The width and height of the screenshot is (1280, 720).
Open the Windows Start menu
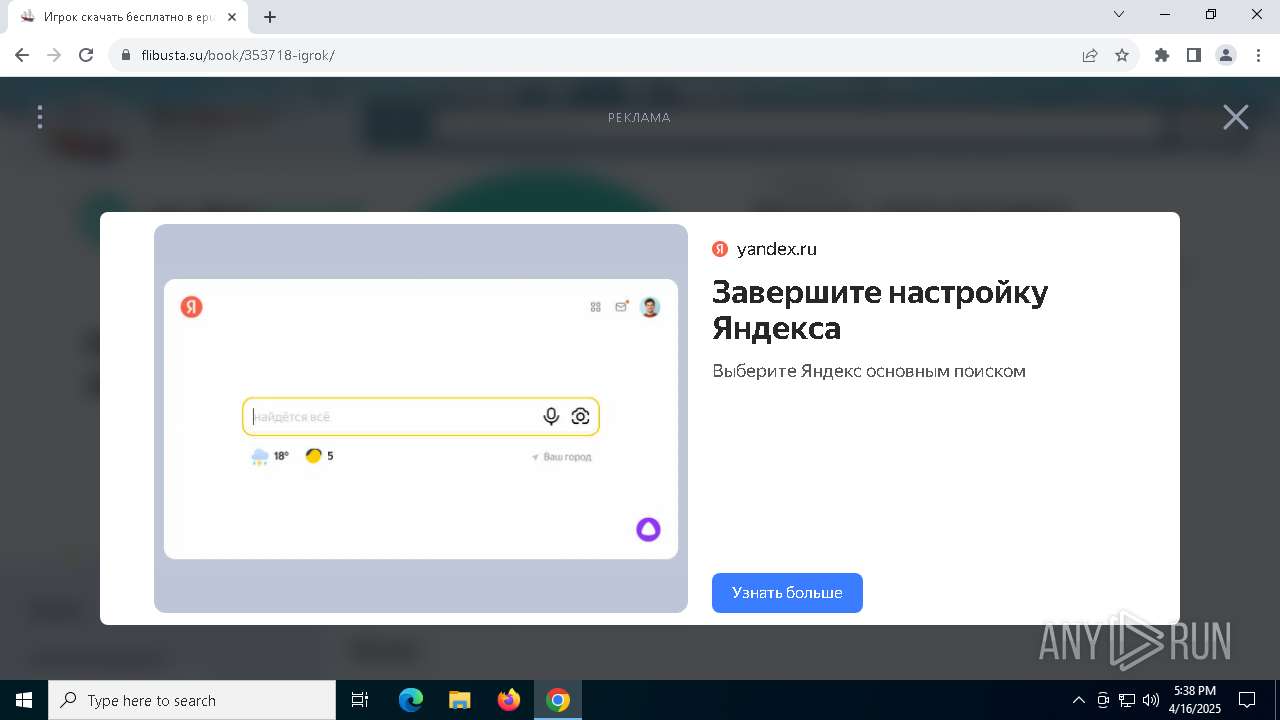[x=24, y=700]
